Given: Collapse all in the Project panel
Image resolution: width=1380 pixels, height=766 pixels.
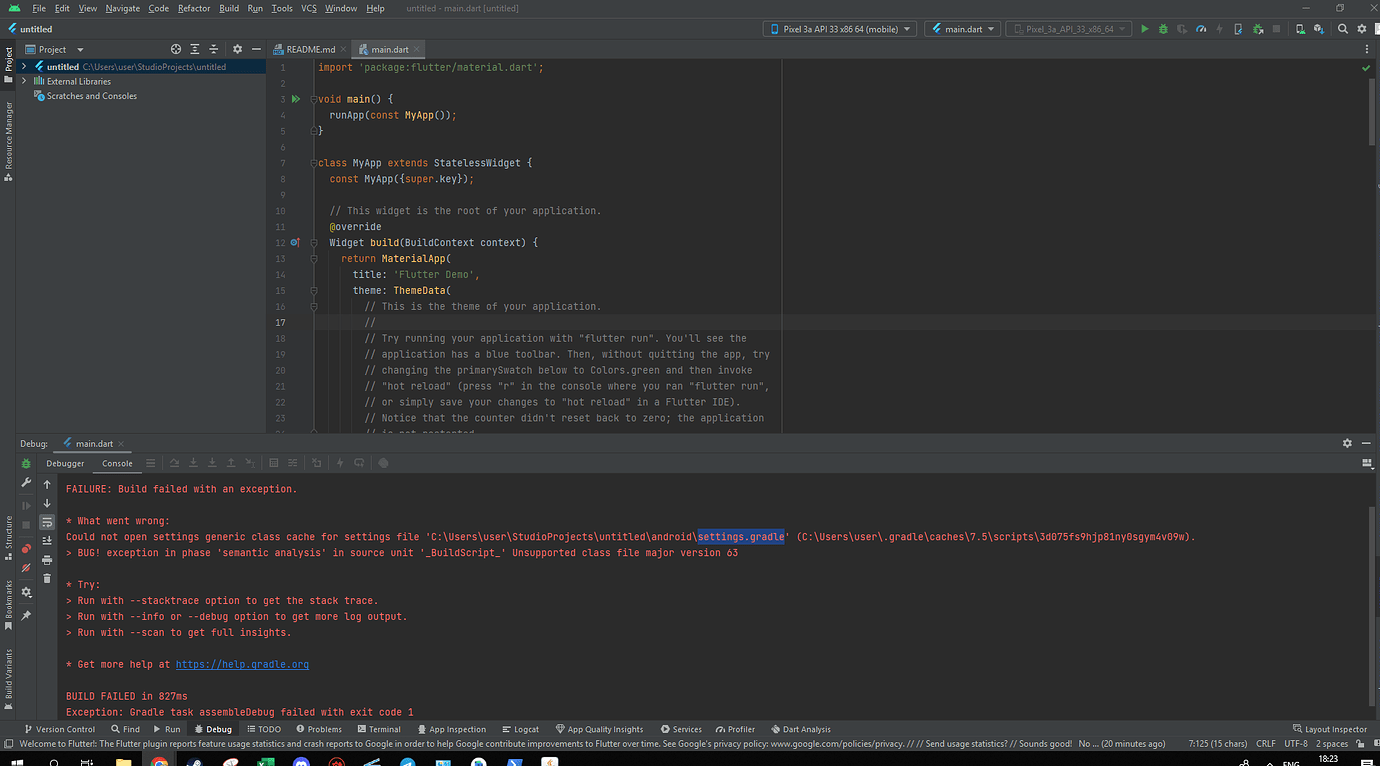Looking at the screenshot, I should (214, 49).
